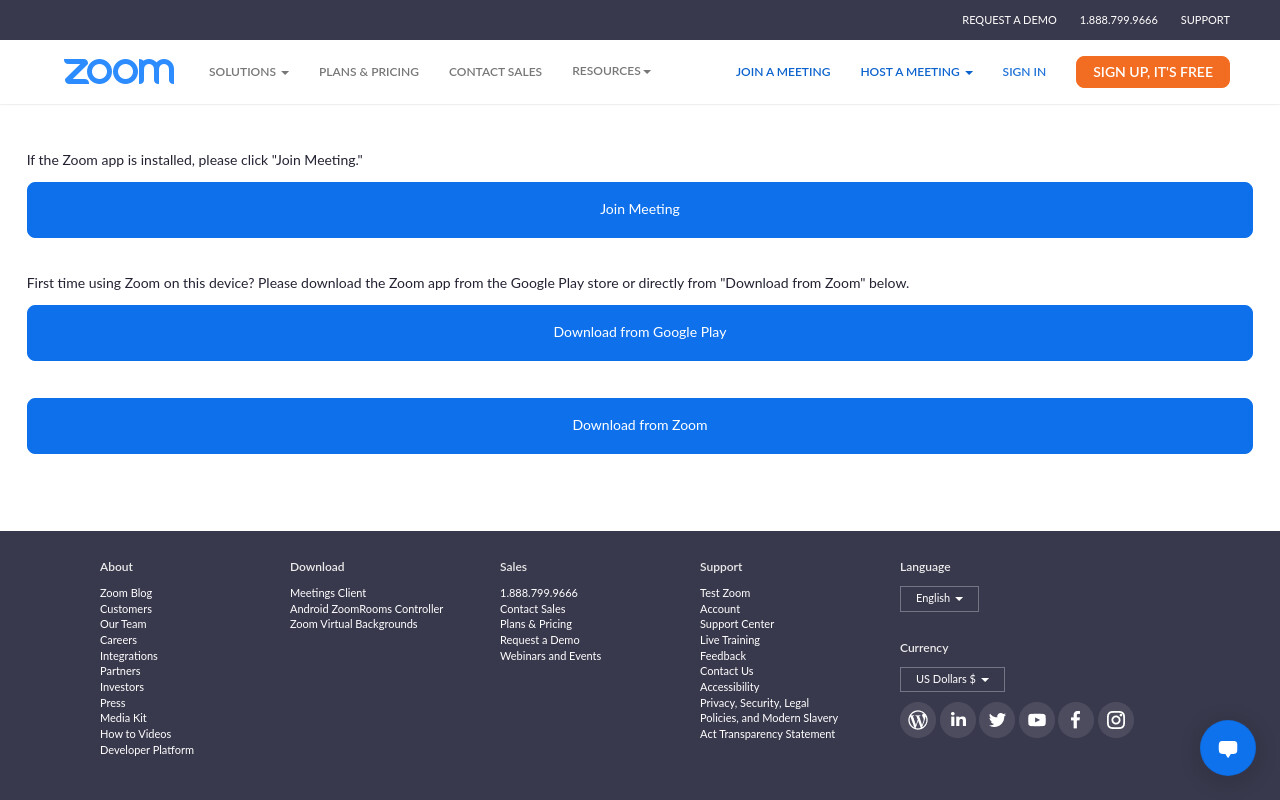Open Webinars and Events footer link

(551, 656)
